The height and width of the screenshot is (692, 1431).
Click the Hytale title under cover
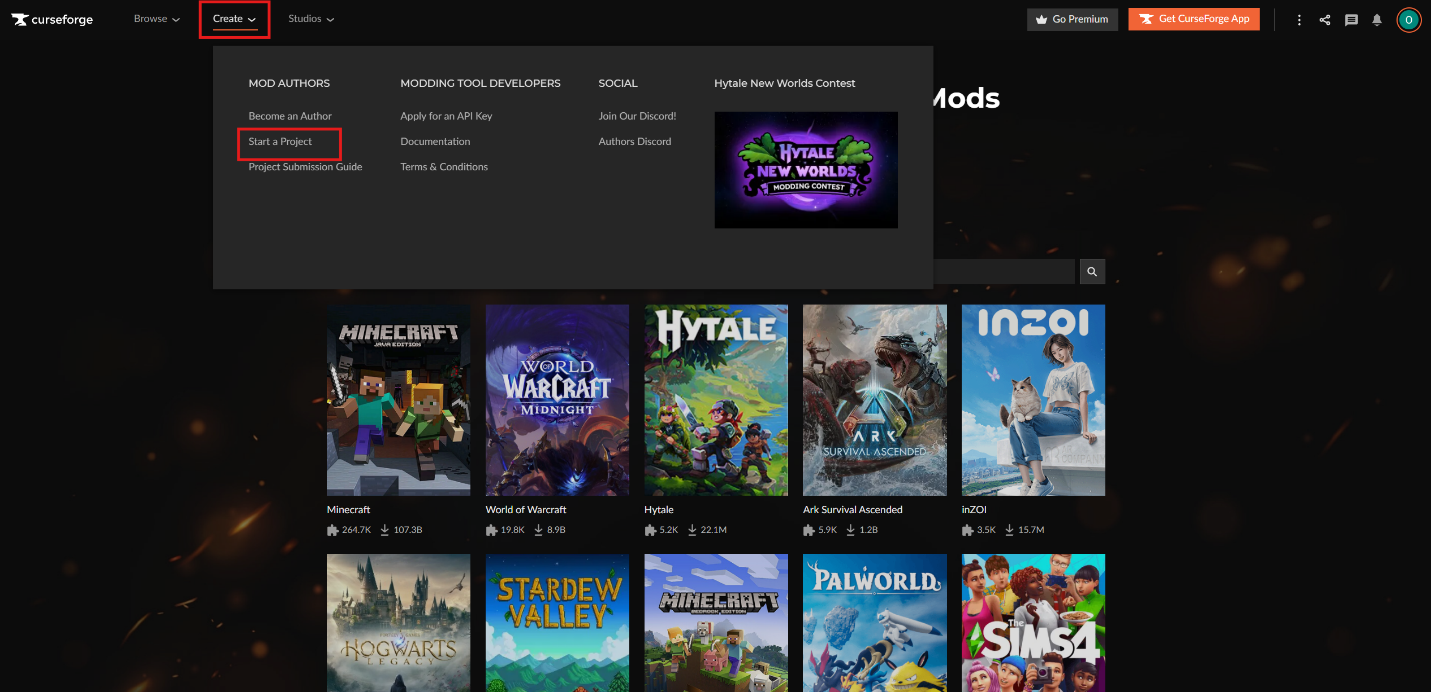[x=659, y=510]
